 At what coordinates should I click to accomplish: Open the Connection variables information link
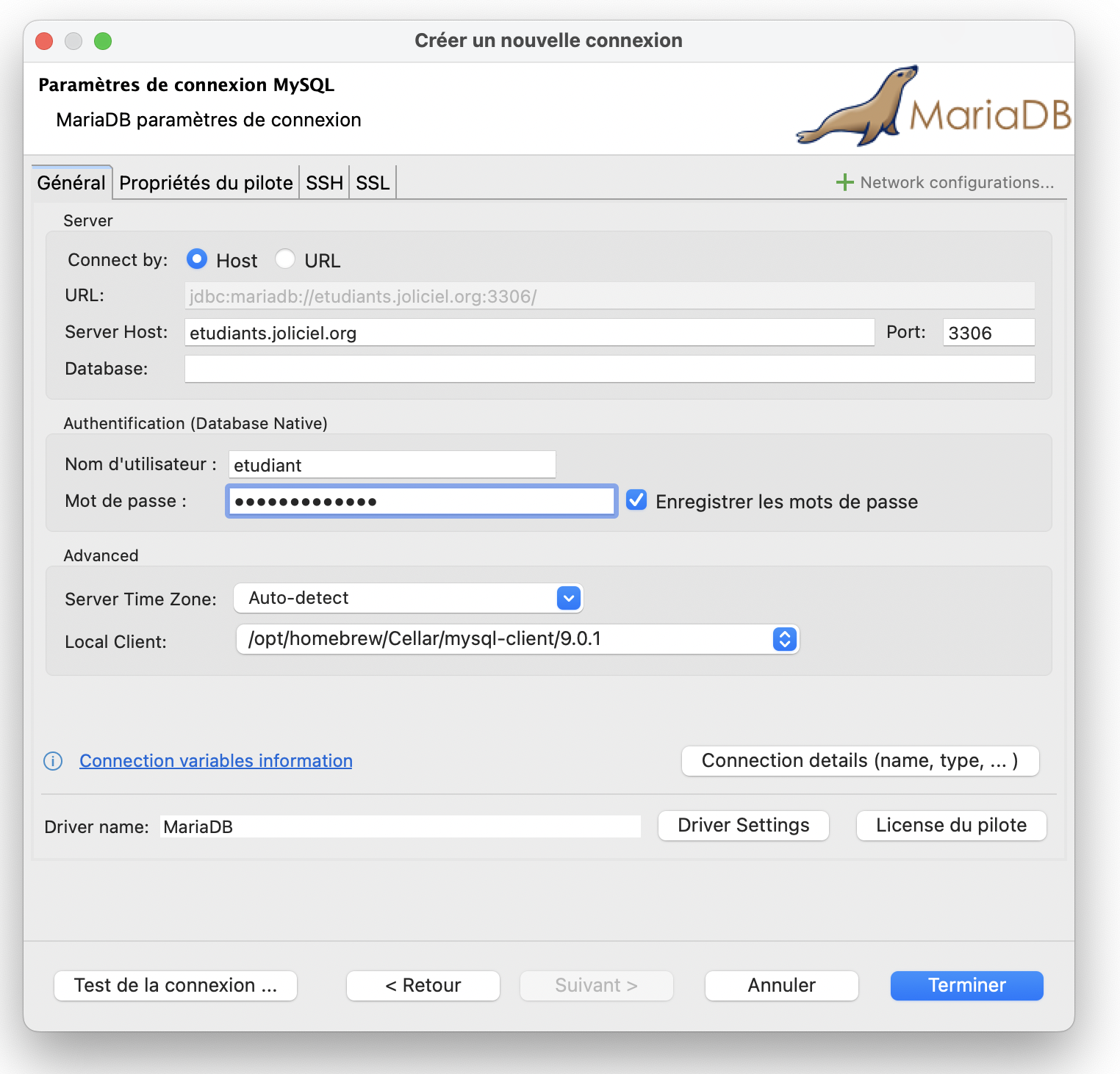pos(216,761)
